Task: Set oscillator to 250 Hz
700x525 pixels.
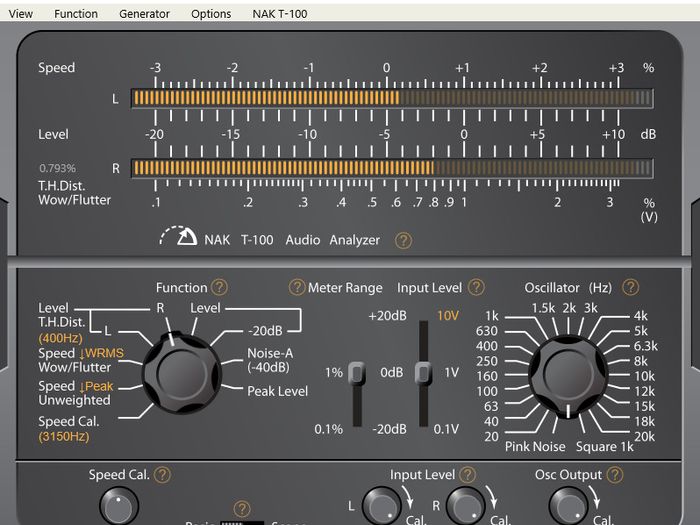Action: pos(487,361)
